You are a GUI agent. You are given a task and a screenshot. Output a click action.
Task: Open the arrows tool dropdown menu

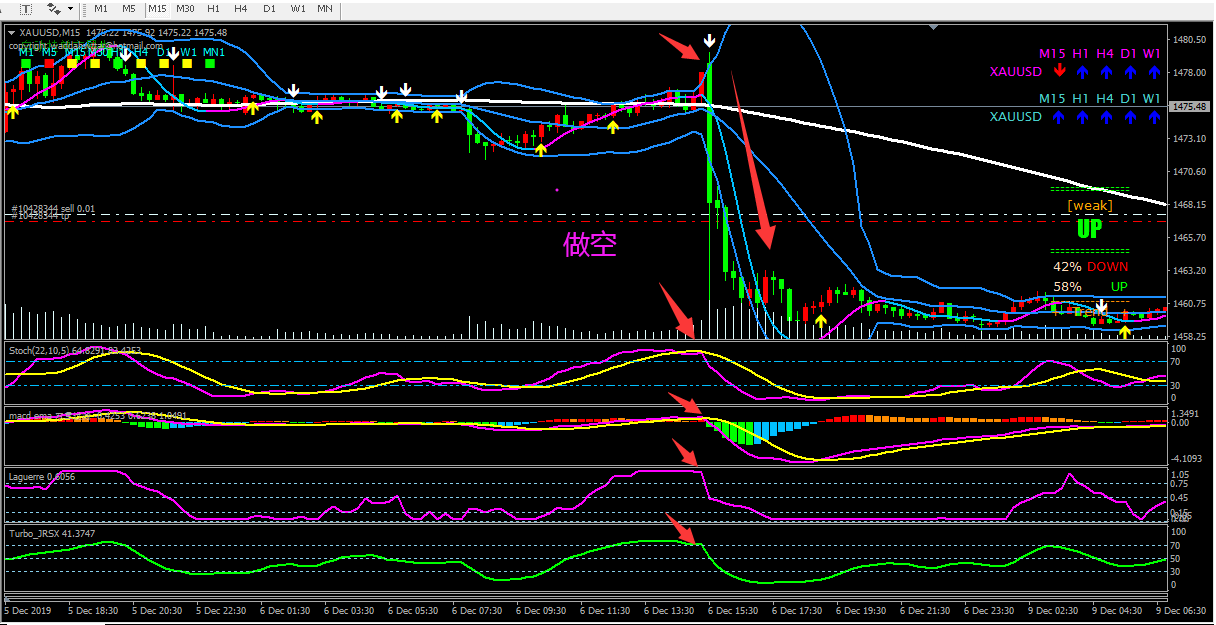coord(71,8)
